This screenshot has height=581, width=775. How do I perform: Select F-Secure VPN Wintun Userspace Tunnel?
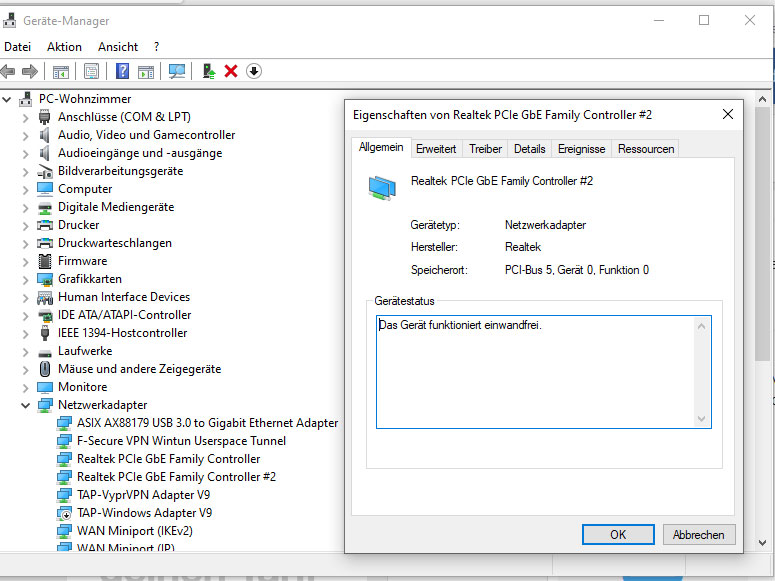coord(181,441)
